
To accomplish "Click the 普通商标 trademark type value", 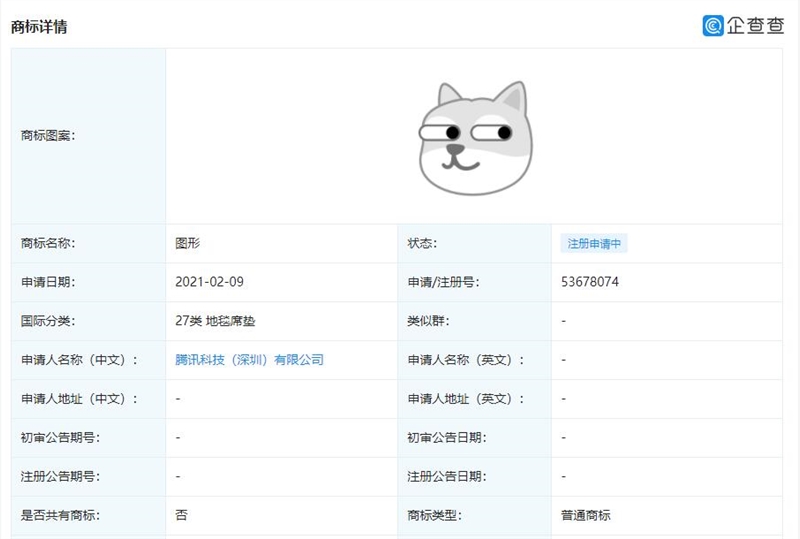I will coord(585,516).
